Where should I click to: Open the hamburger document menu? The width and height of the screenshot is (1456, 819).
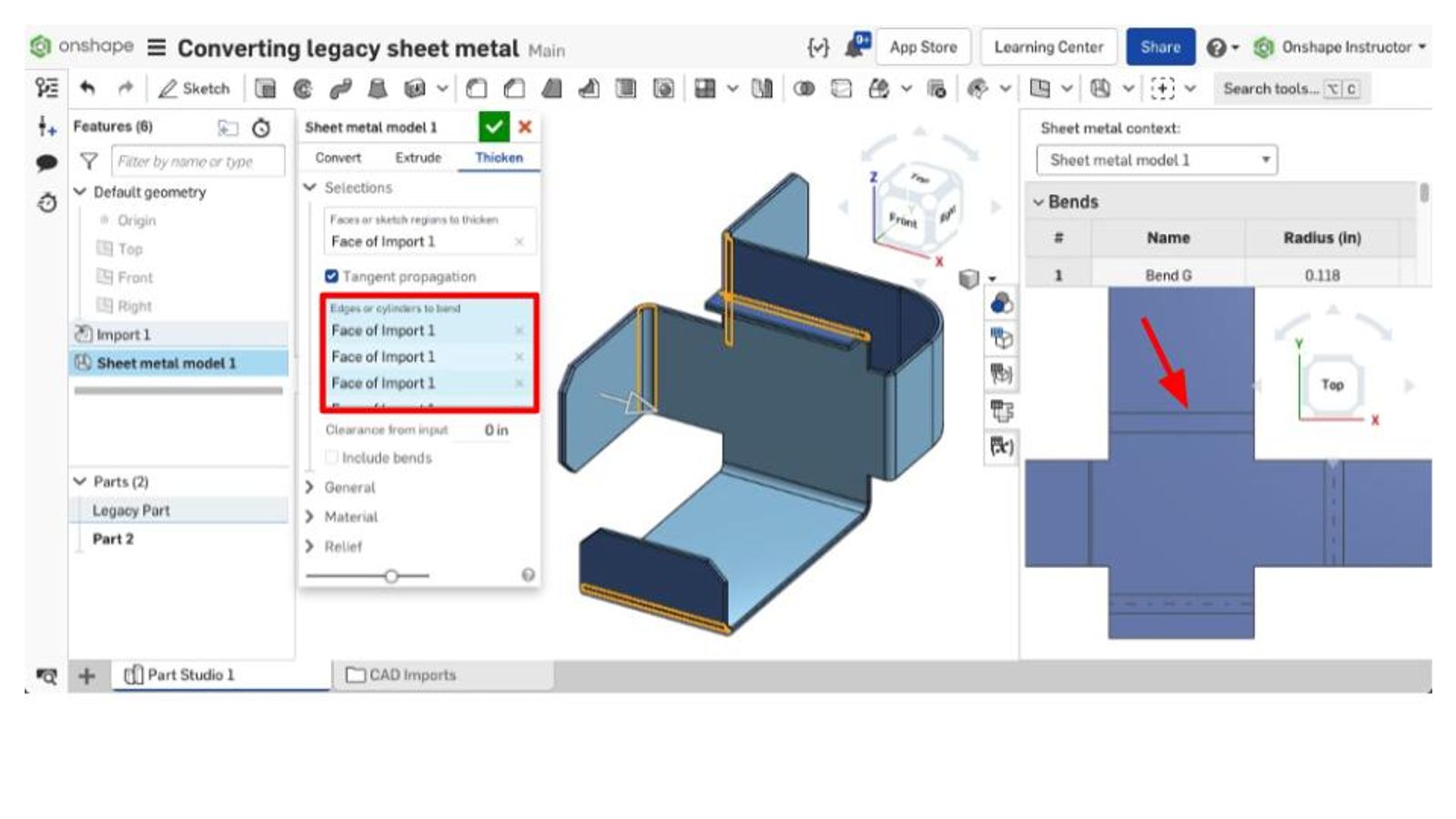click(x=157, y=47)
